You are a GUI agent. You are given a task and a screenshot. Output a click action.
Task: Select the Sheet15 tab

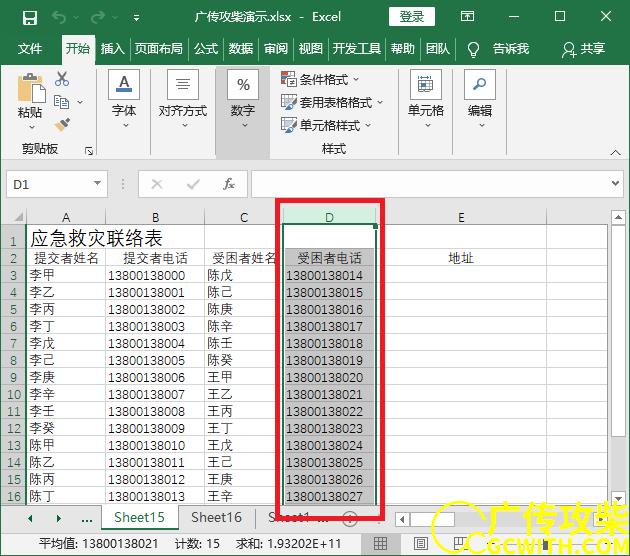point(139,517)
